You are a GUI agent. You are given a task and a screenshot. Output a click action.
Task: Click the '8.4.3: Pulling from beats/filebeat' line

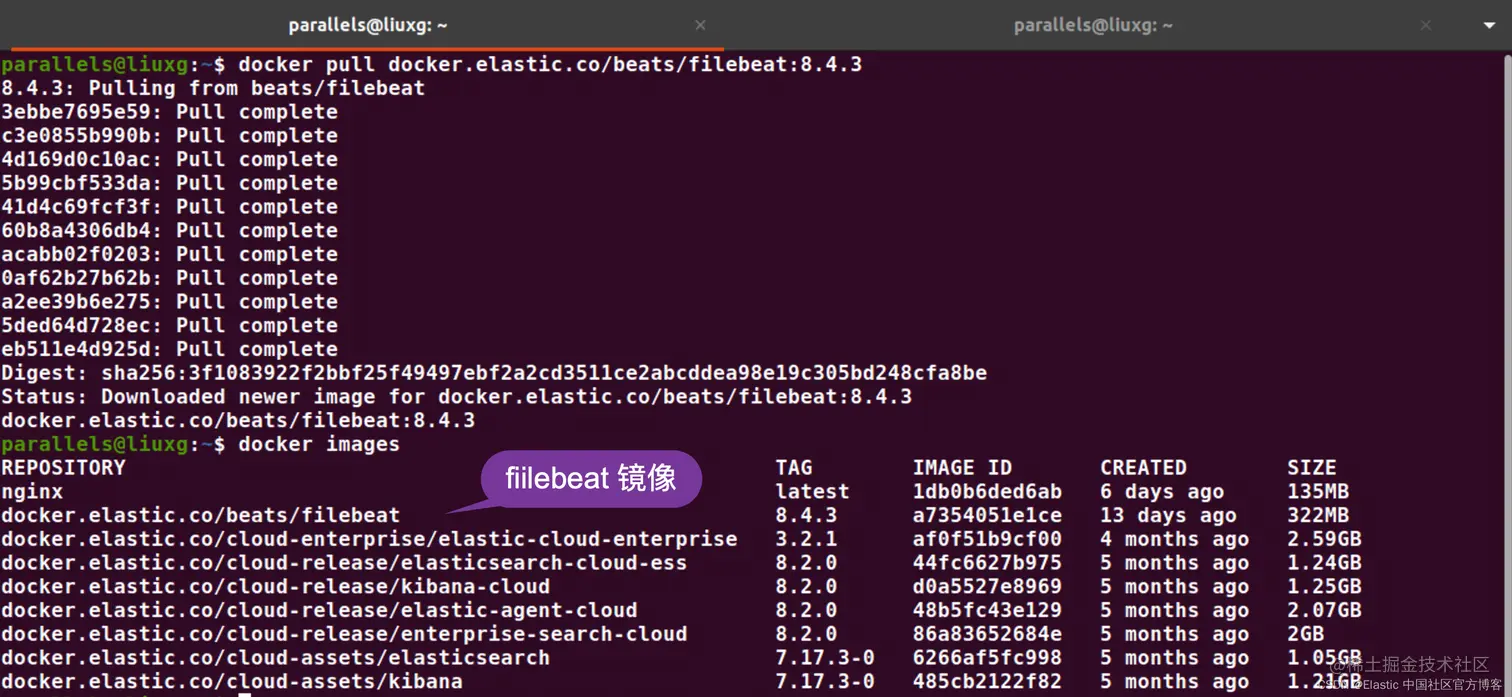click(213, 88)
